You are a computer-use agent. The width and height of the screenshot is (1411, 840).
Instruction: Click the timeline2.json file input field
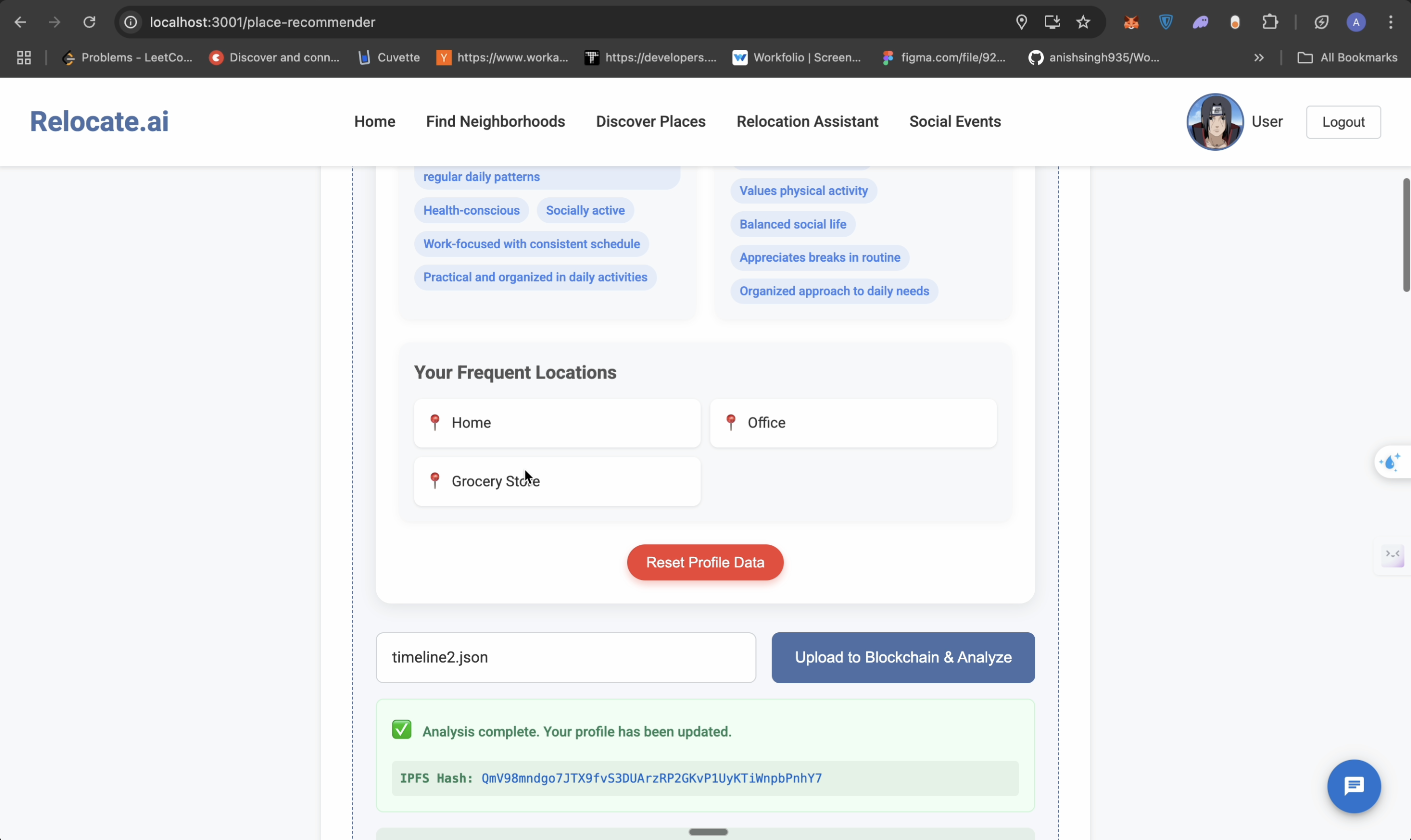pos(566,658)
